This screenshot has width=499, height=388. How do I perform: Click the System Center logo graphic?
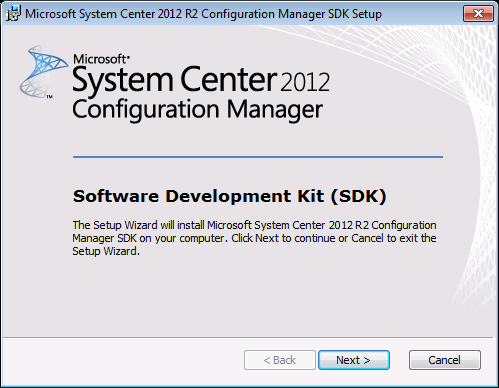coord(43,72)
